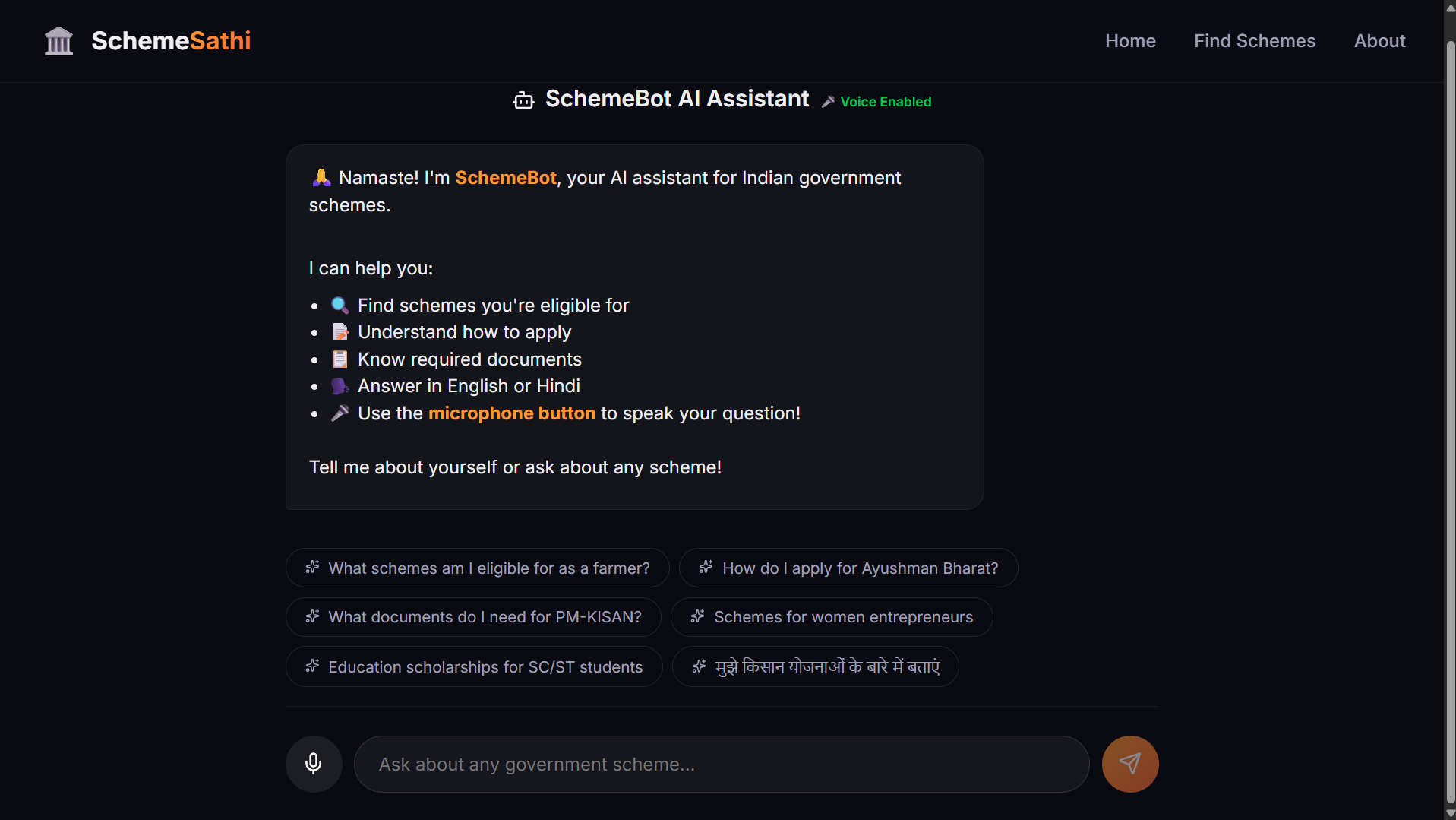
Task: Click the sparkle icon on farmer eligibility suggestion
Action: click(x=312, y=568)
